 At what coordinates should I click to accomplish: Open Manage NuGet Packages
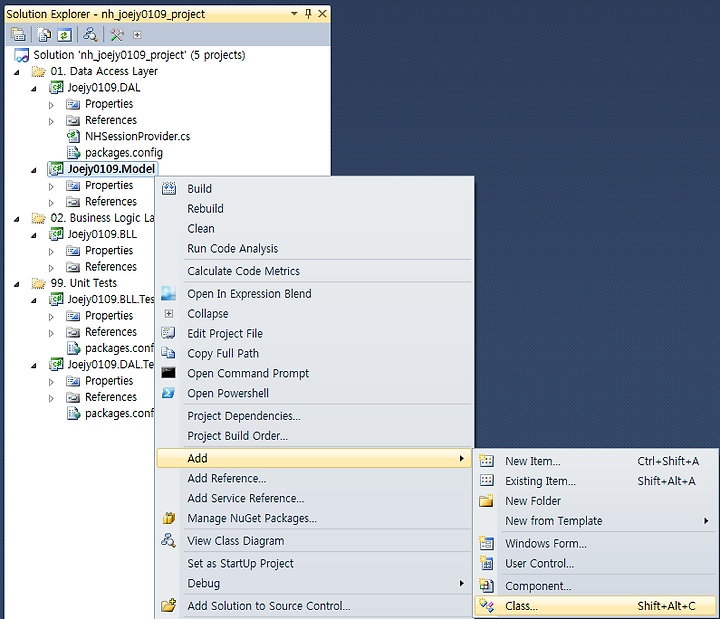click(315, 518)
